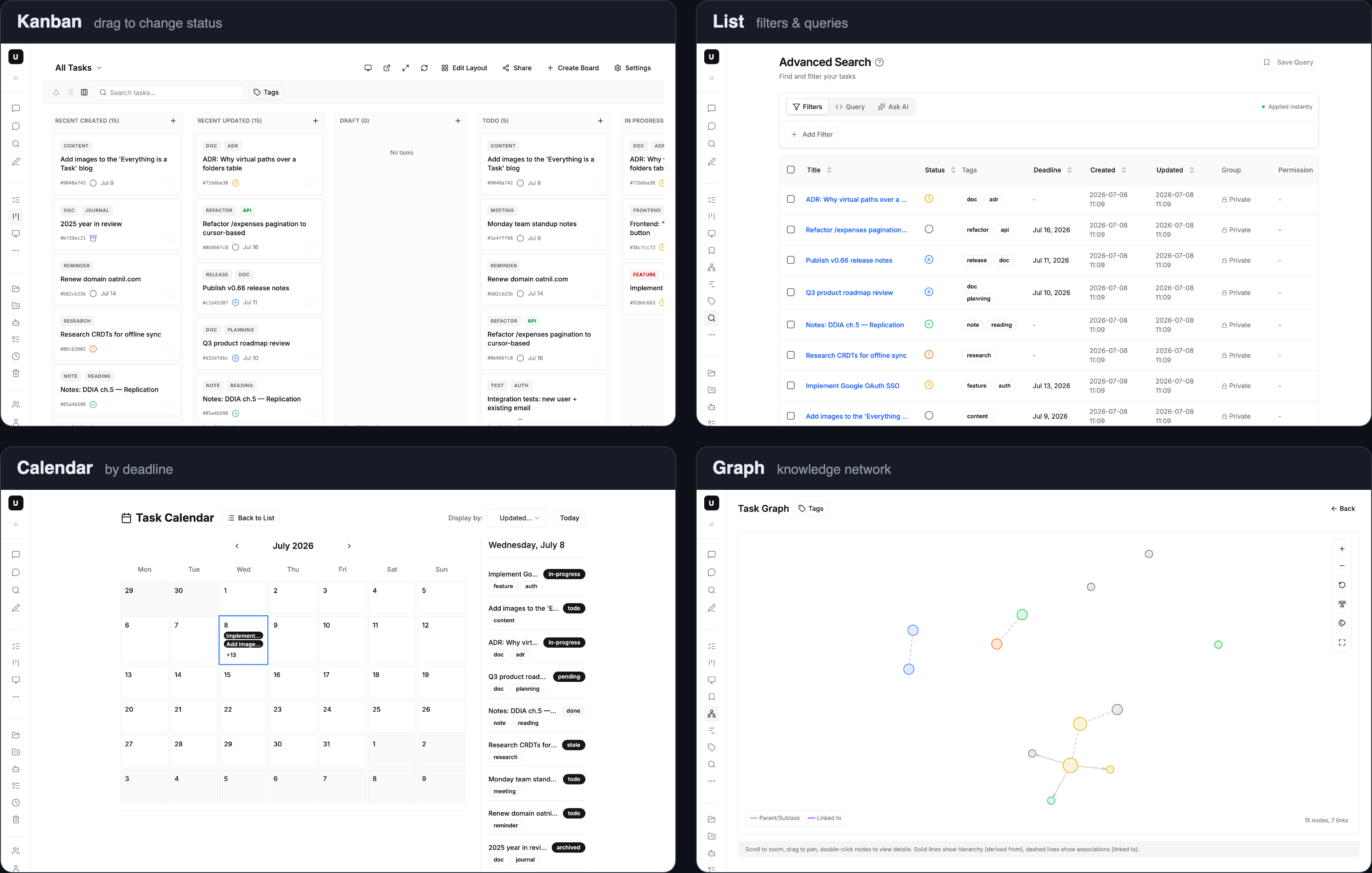Switch to the Kanban list view icon
The height and width of the screenshot is (873, 1372).
(x=70, y=92)
